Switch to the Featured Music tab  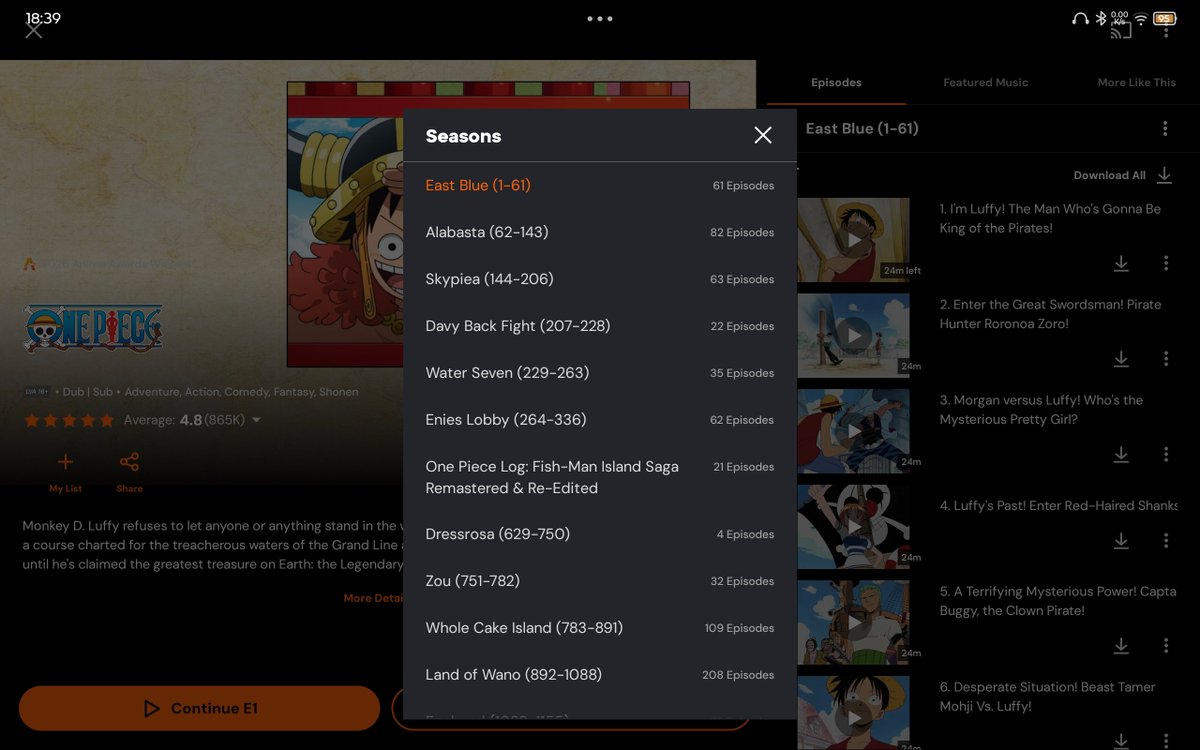tap(985, 83)
